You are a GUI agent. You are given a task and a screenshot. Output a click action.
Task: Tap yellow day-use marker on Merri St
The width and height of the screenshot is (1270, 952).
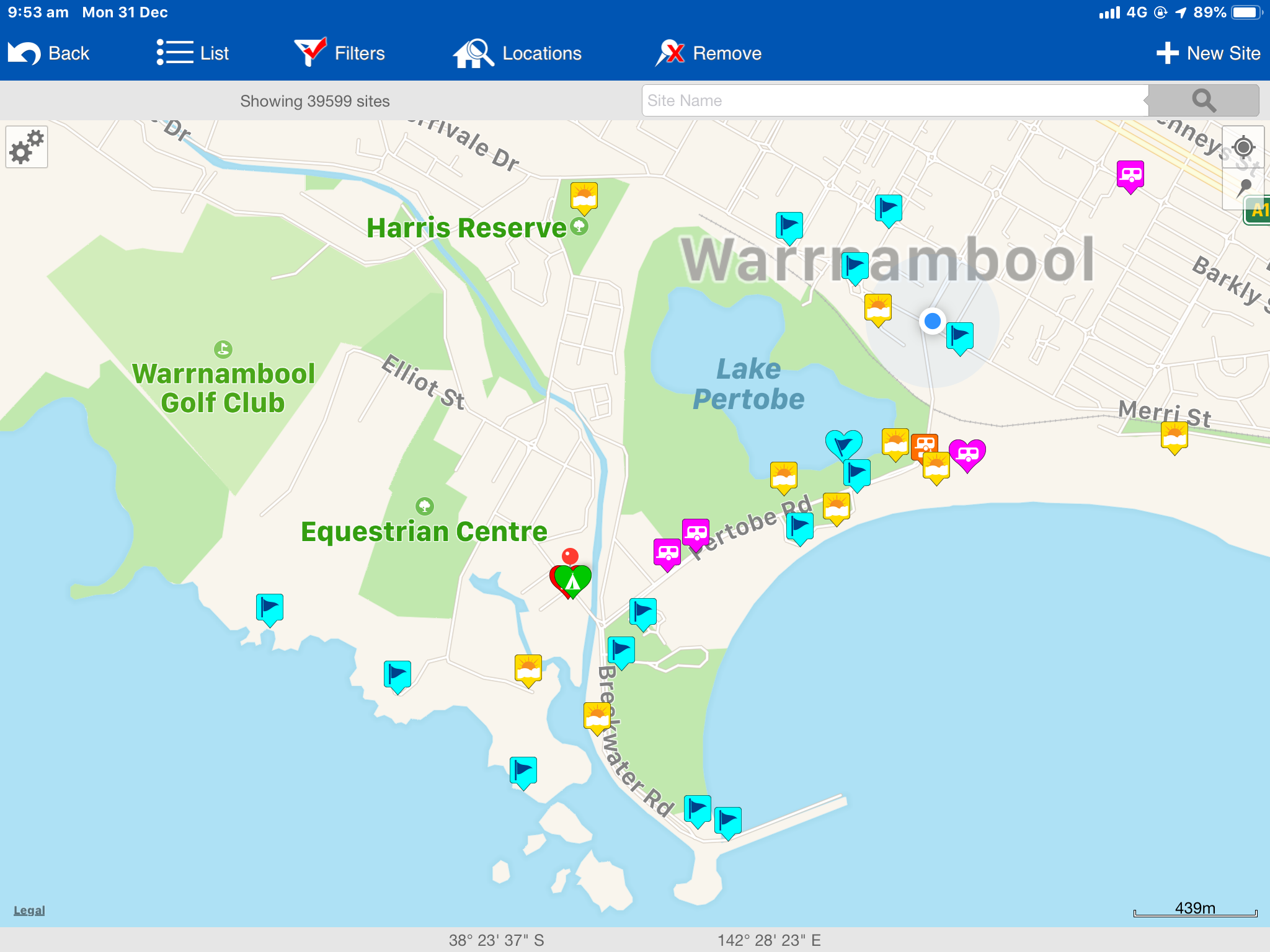tap(1174, 436)
